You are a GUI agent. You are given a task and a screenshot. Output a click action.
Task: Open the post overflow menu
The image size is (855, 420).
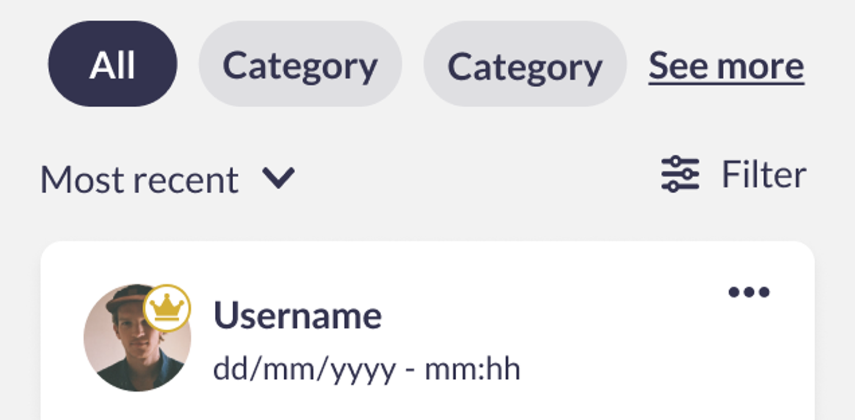749,292
